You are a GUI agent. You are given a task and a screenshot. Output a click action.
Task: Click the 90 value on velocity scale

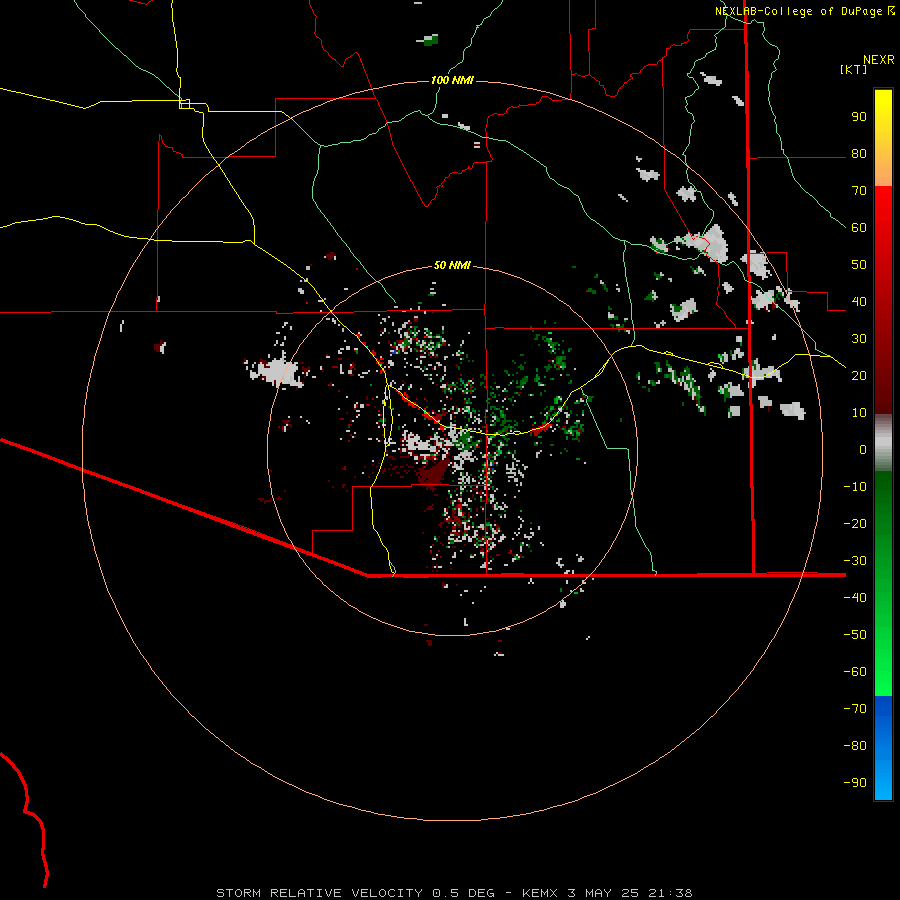pos(859,117)
